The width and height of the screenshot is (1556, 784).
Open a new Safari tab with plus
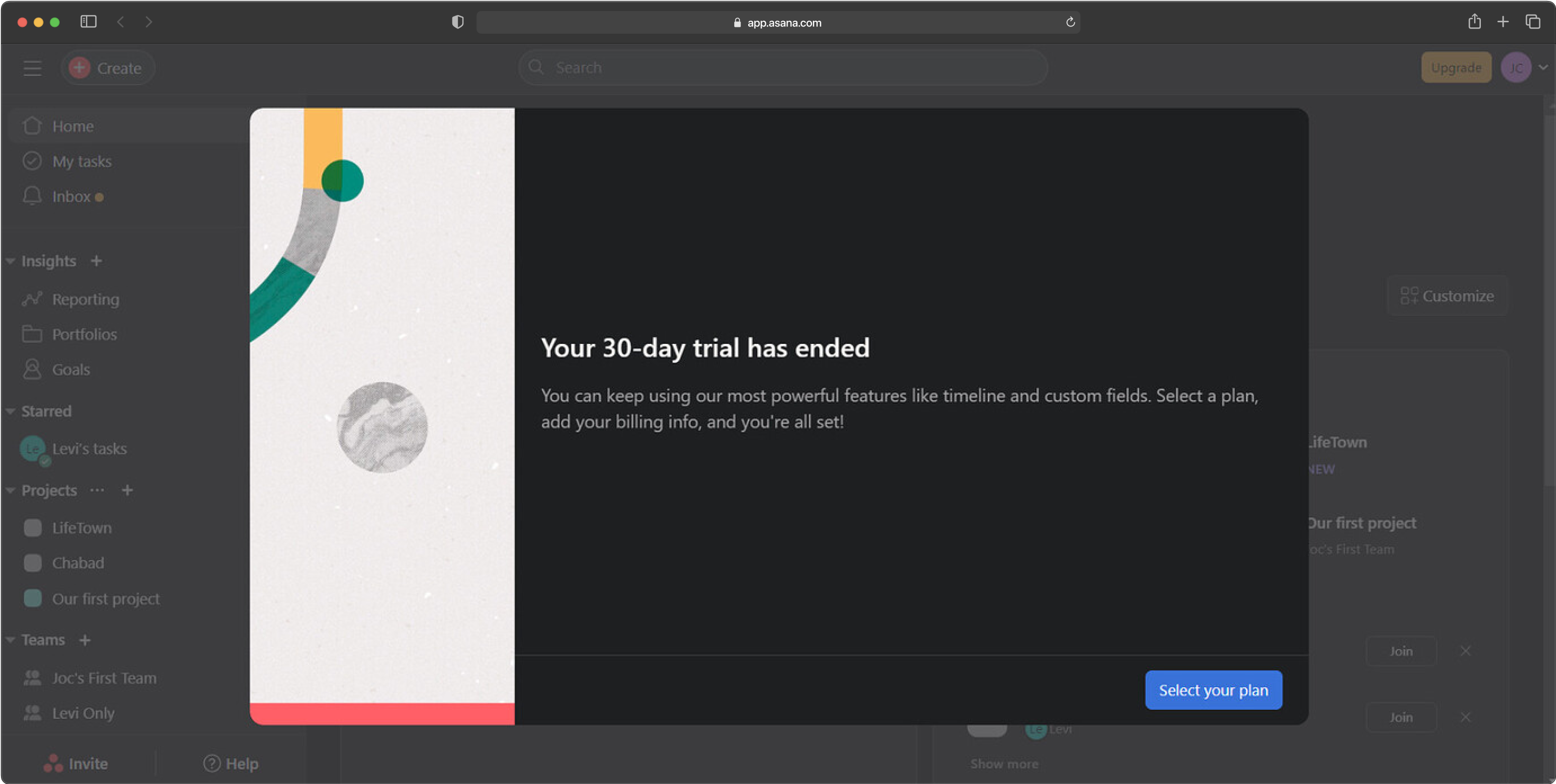(x=1503, y=22)
